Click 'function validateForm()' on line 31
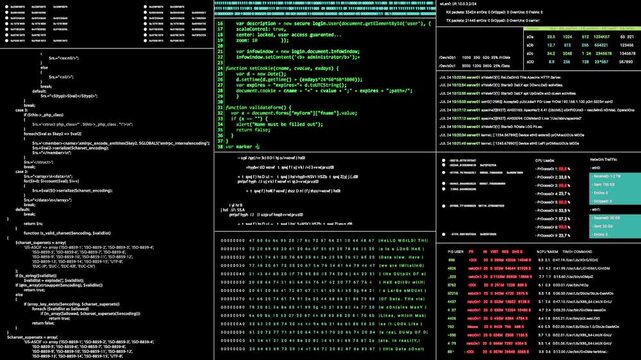The image size is (641, 360). click(258, 107)
